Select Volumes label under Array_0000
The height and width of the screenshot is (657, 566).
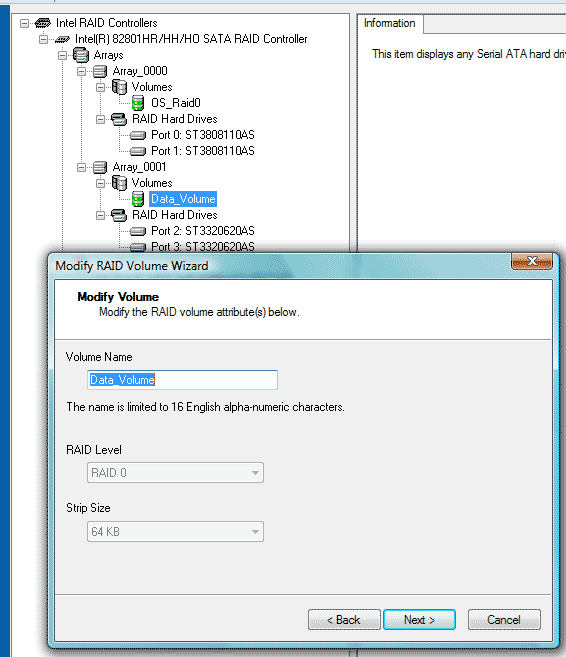pyautogui.click(x=152, y=87)
